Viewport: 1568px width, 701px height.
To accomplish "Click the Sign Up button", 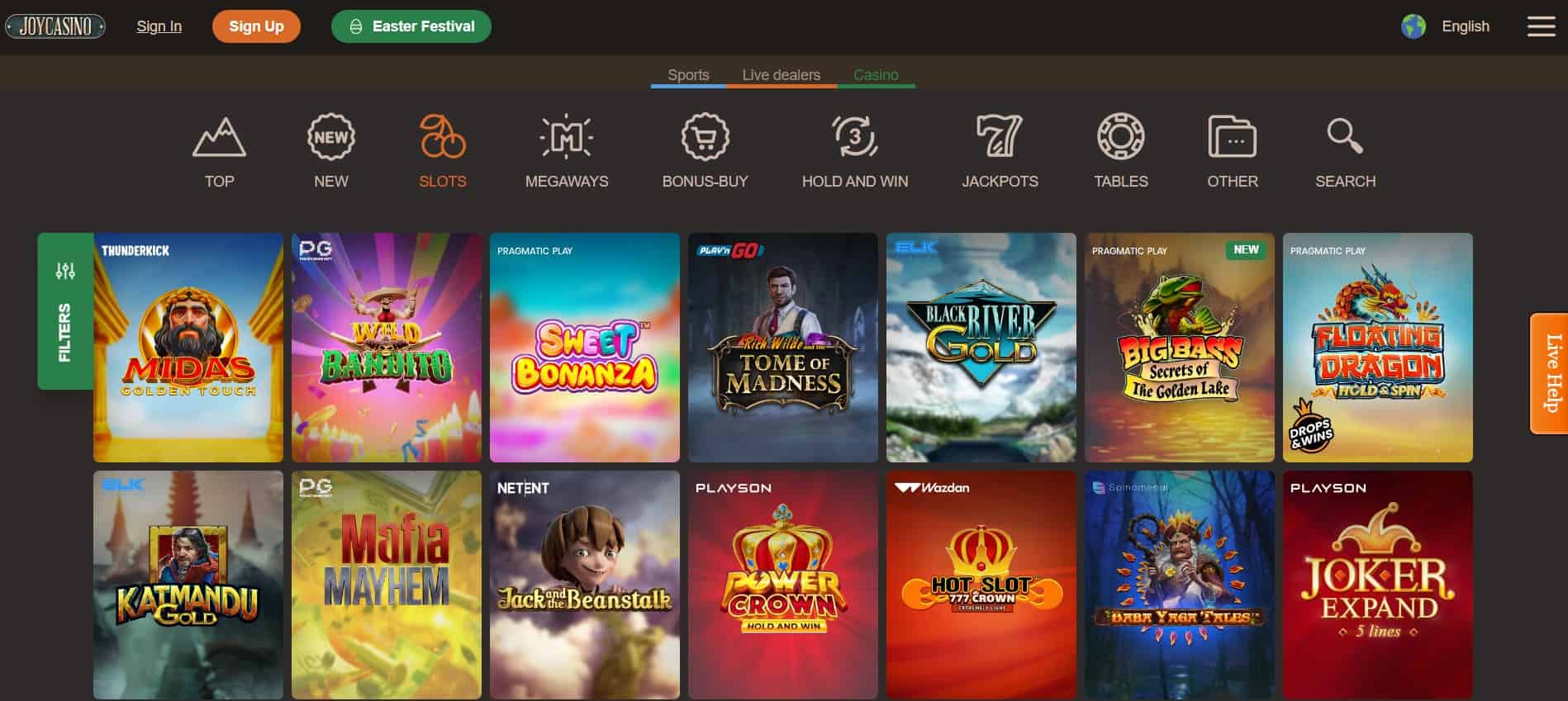I will [256, 26].
